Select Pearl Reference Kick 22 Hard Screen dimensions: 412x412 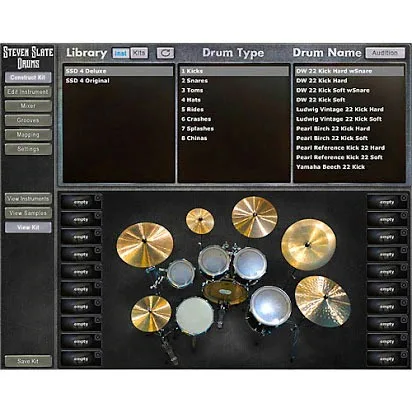(349, 148)
